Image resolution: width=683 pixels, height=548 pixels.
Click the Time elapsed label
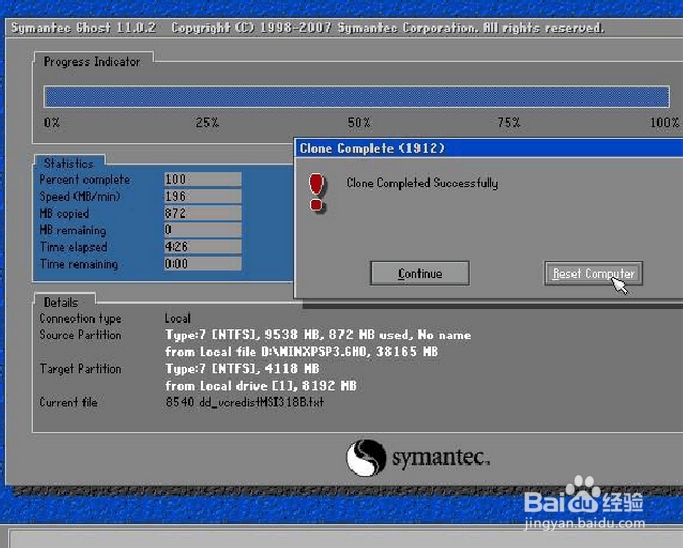point(74,247)
